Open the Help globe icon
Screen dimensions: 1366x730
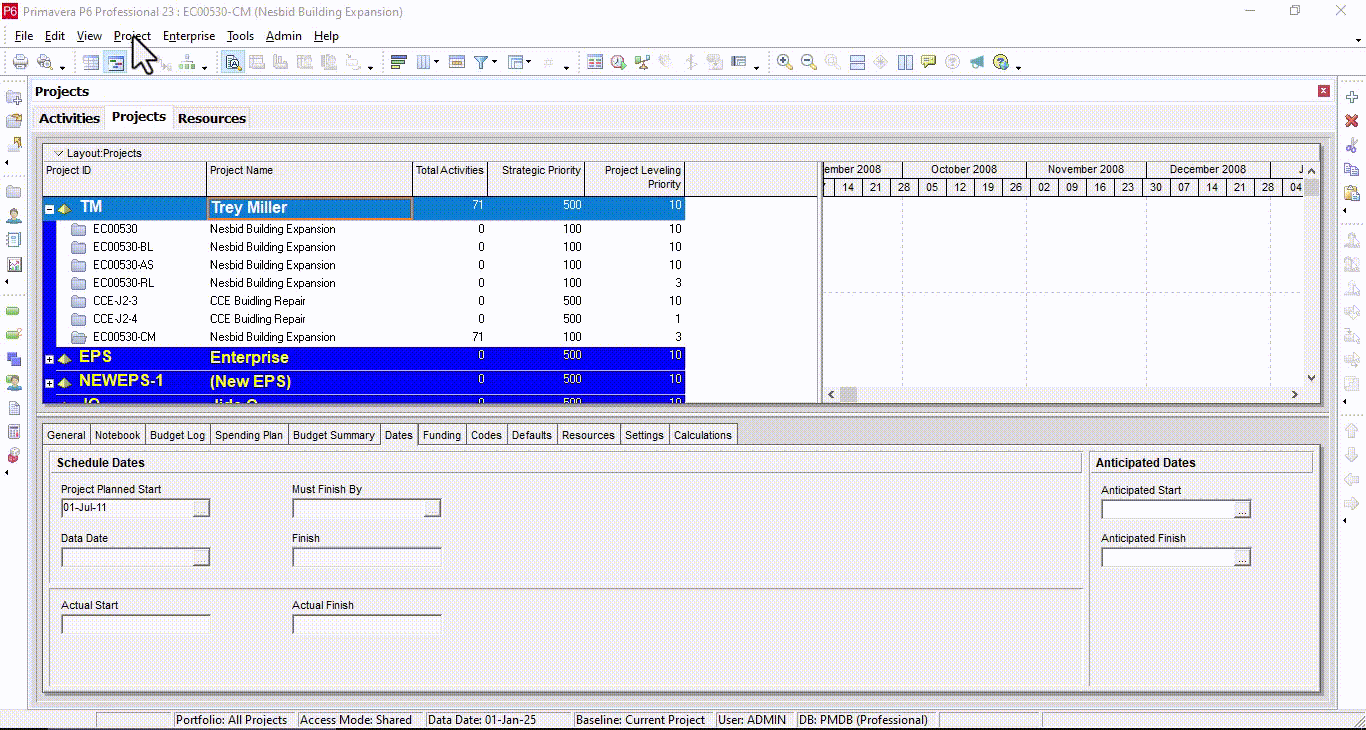(x=1000, y=62)
